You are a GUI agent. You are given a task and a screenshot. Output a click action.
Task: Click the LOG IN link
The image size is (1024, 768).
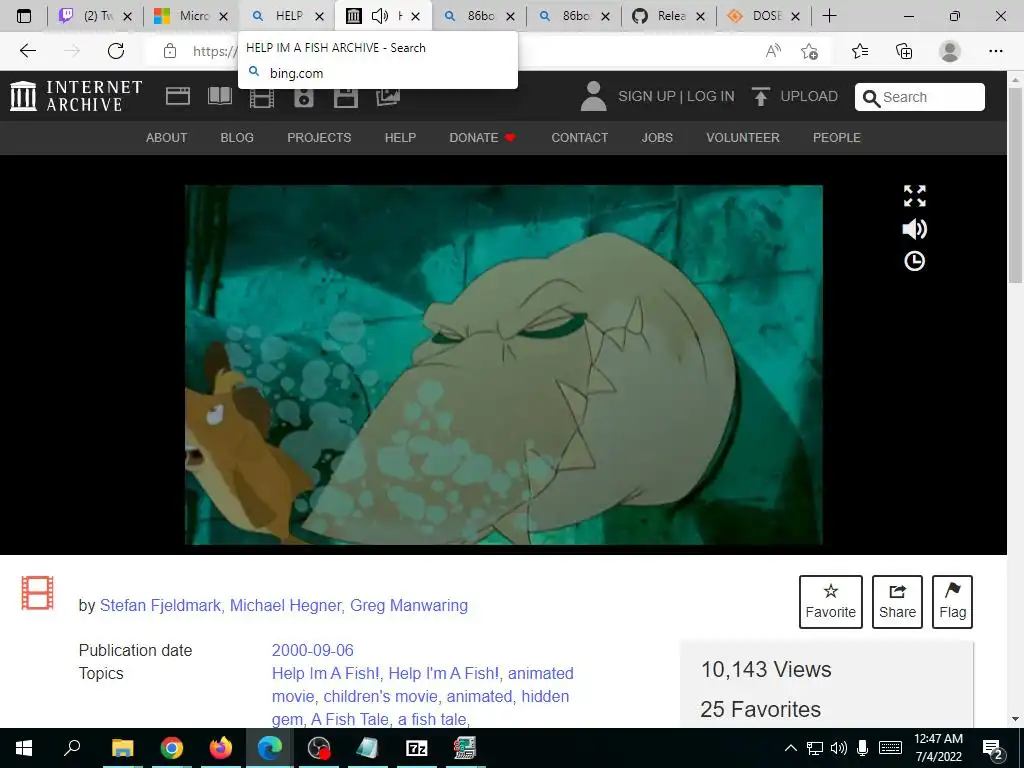click(711, 97)
